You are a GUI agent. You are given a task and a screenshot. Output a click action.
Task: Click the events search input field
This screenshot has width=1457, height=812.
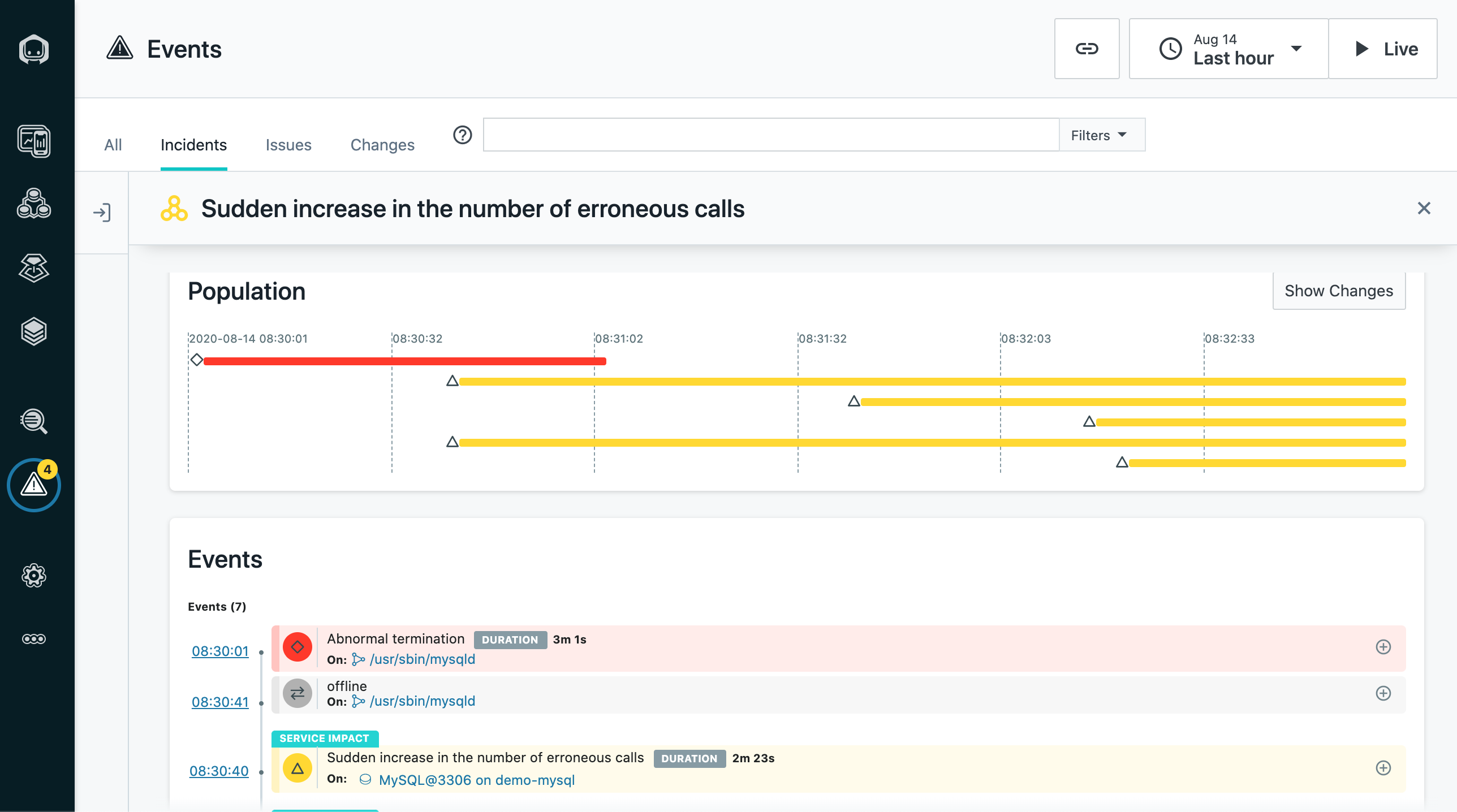coord(771,135)
